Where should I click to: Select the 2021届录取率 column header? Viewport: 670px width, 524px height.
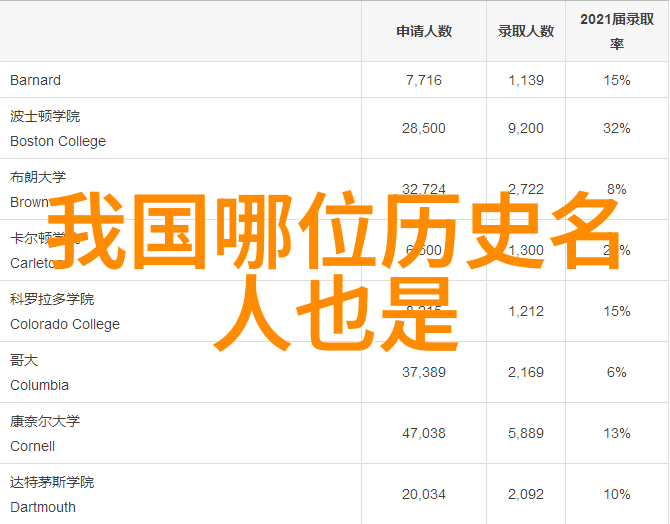coord(616,31)
